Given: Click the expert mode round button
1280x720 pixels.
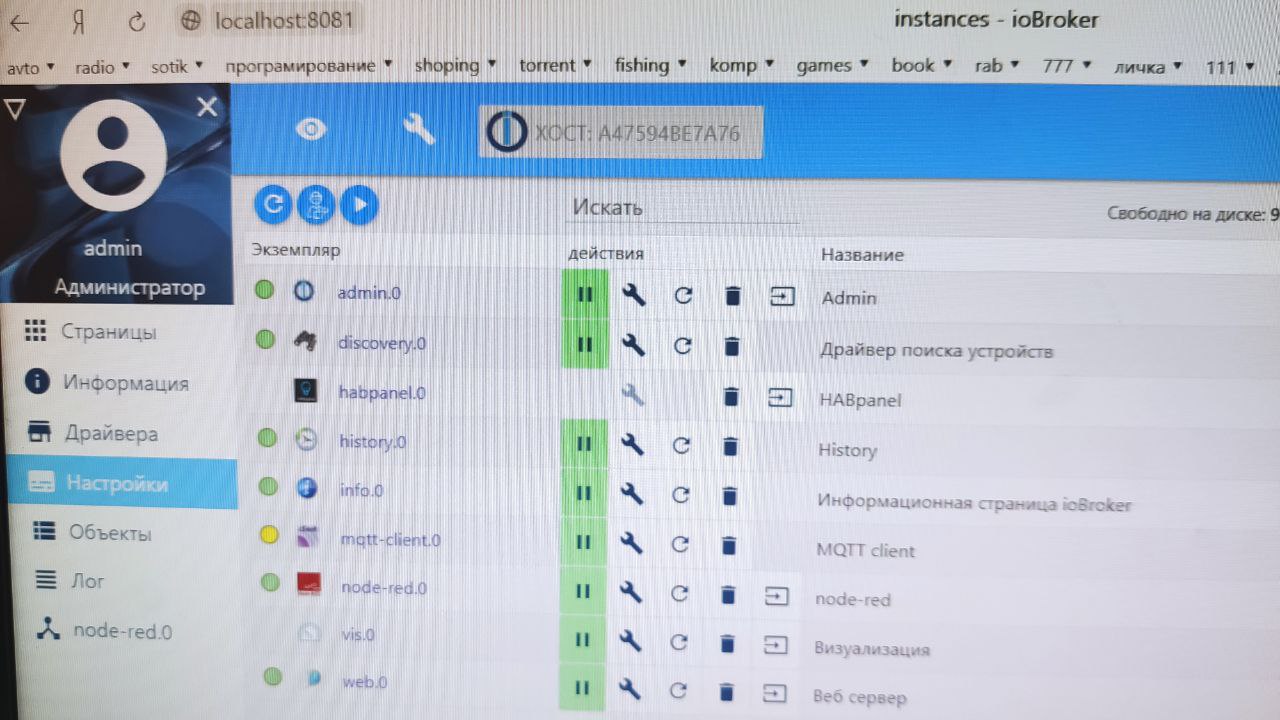Looking at the screenshot, I should [x=317, y=205].
